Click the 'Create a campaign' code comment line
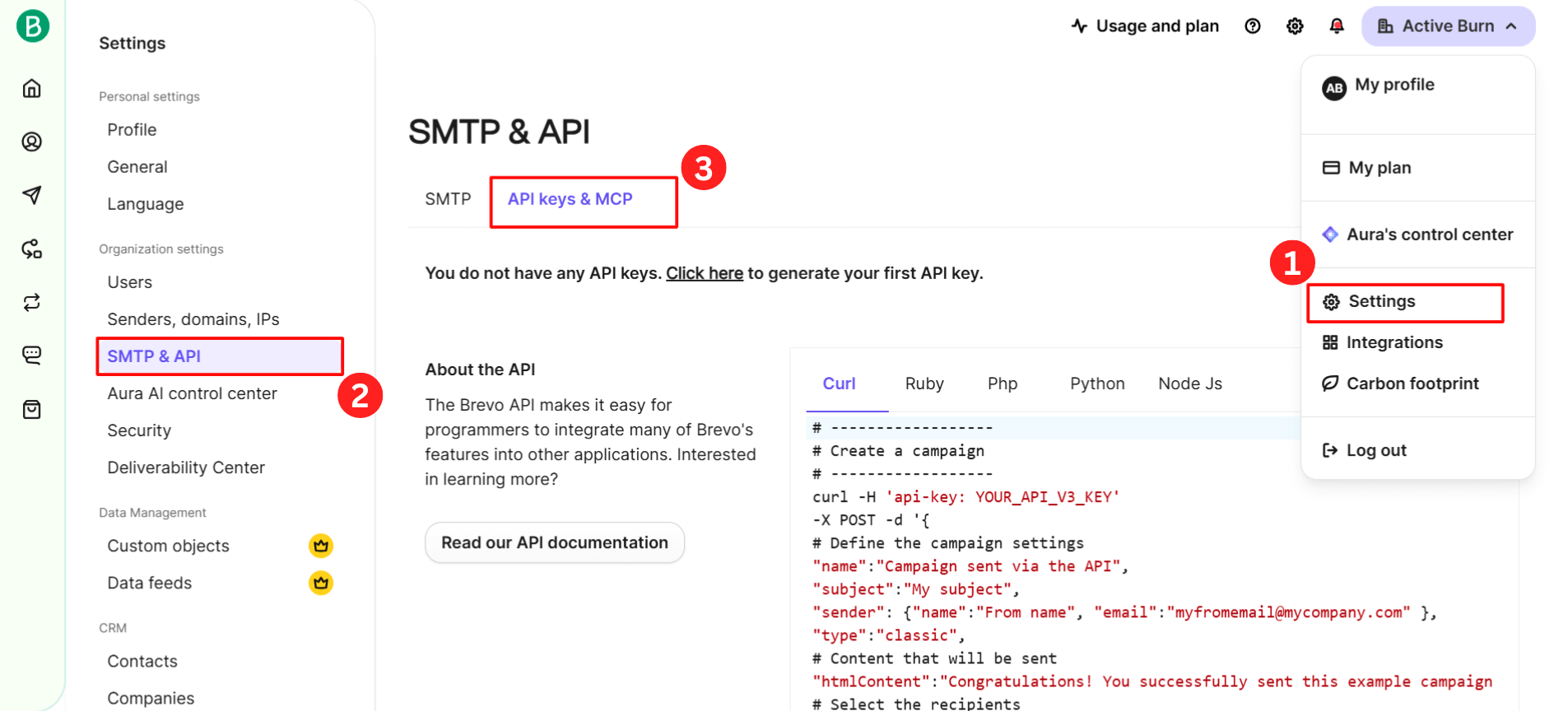 [898, 451]
